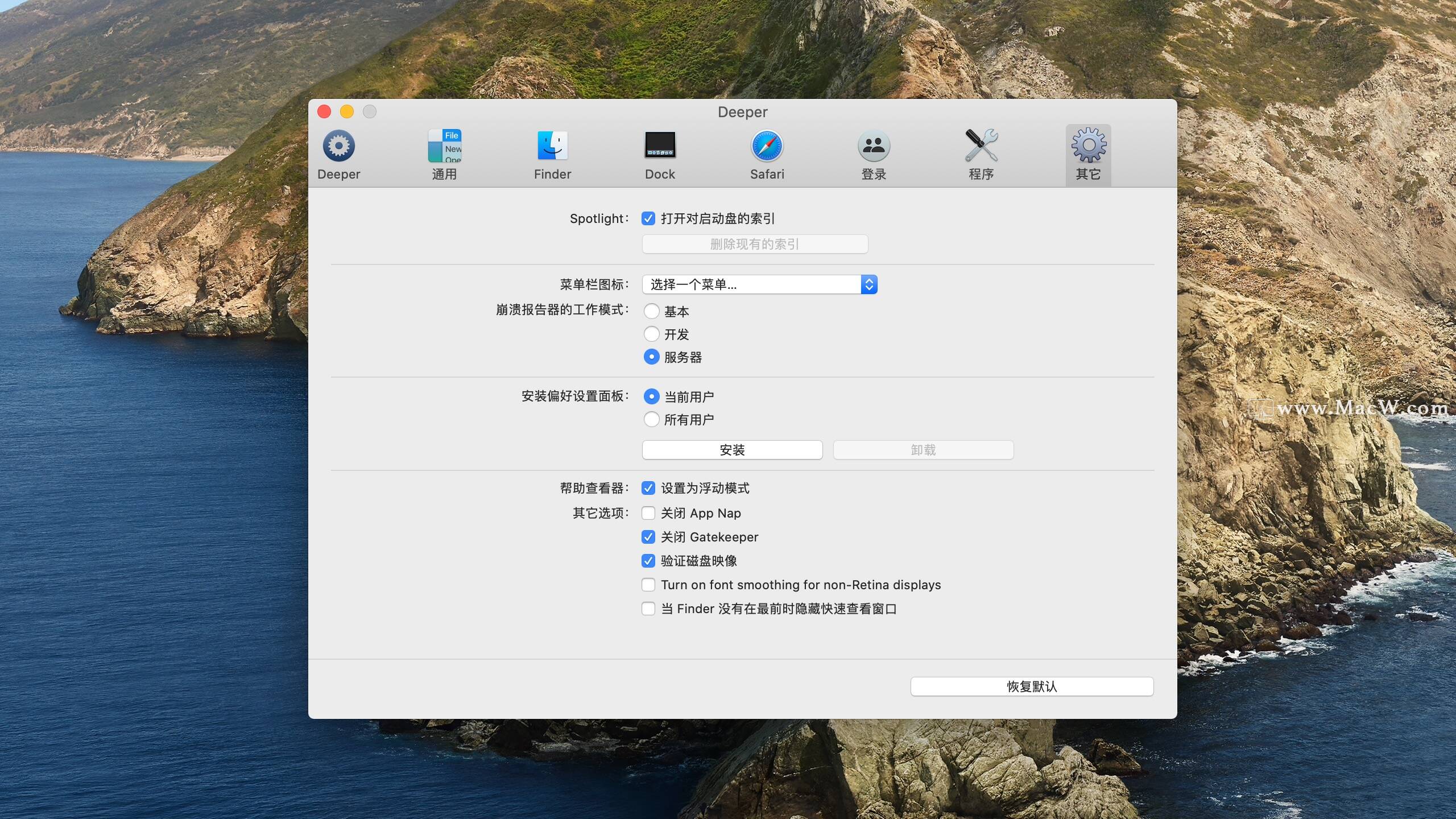Disable 关闭 Gatekeeper checkbox

click(648, 537)
